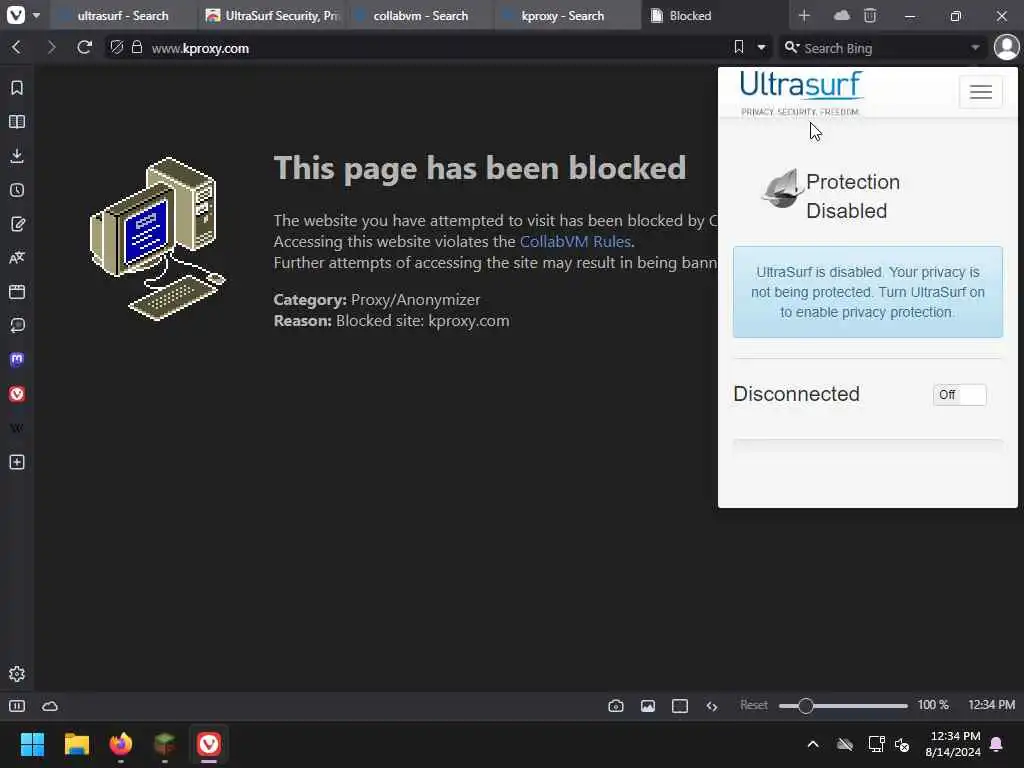Open the user profile avatar

point(1006,48)
